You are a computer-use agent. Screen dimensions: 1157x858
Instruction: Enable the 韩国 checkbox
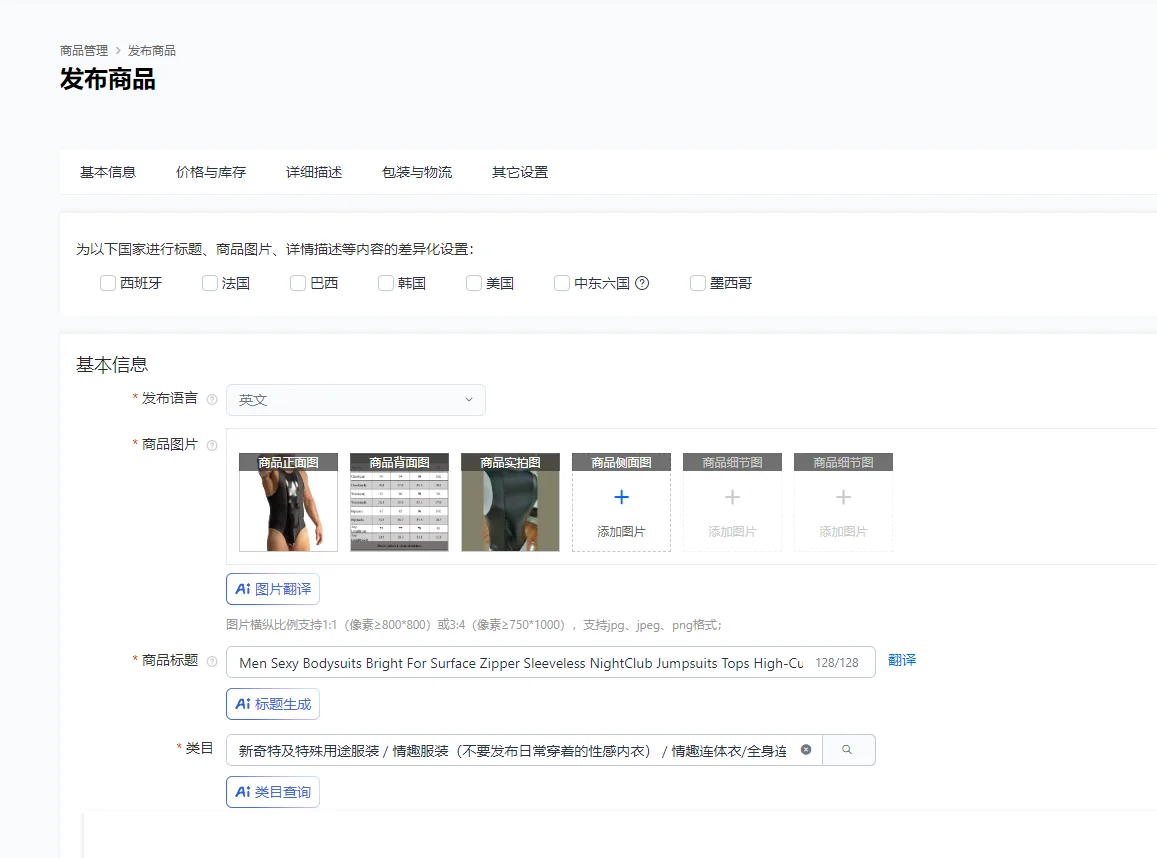click(386, 283)
